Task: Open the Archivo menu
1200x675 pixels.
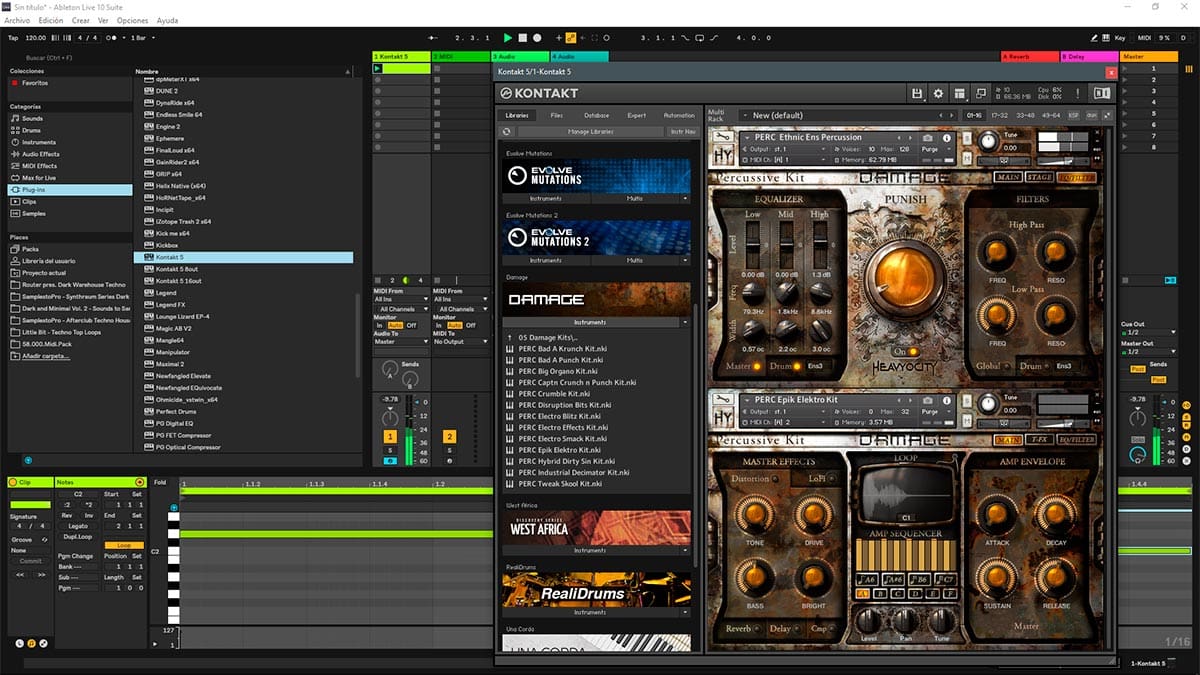Action: [17, 20]
